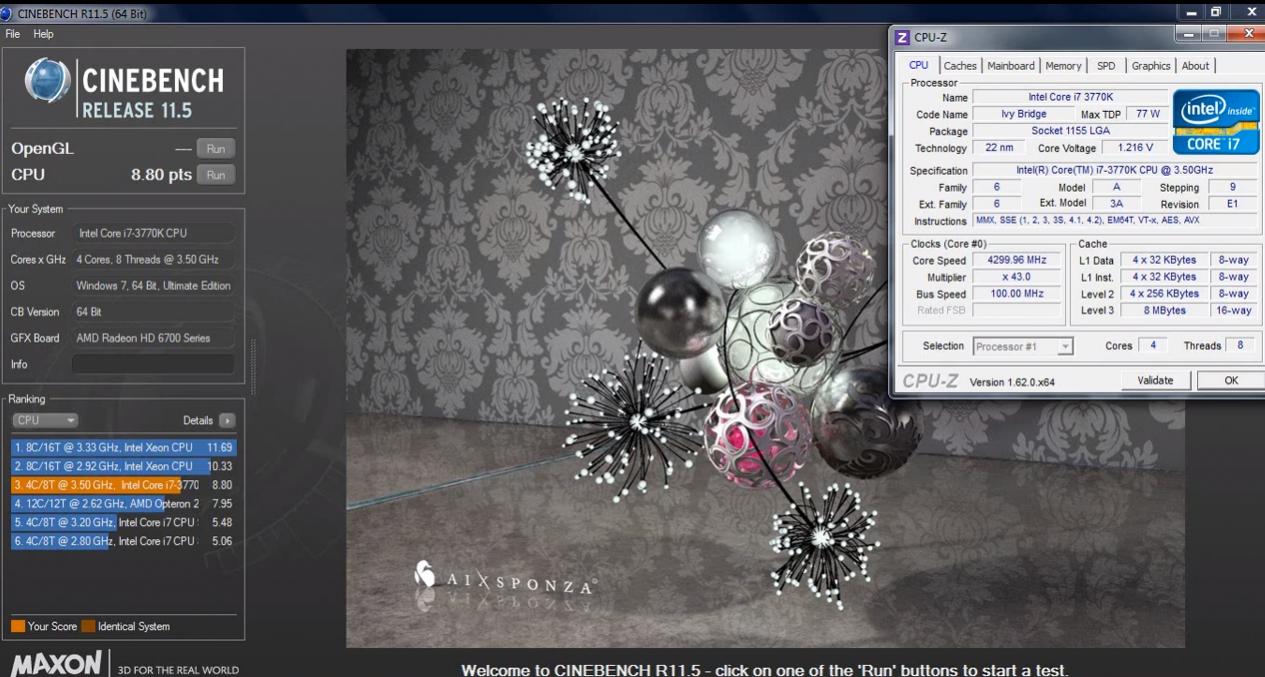
Task: Open the Processor #1 selection dropdown
Action: [1022, 346]
